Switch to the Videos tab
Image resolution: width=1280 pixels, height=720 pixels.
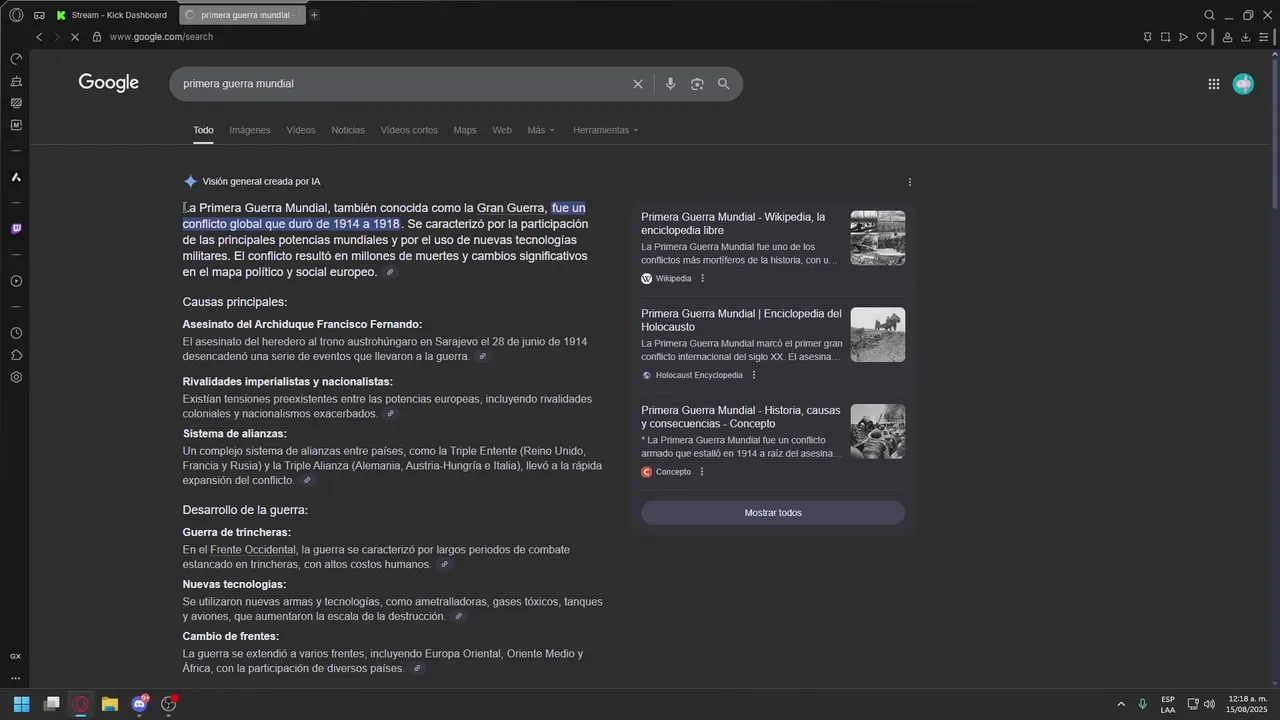click(301, 130)
